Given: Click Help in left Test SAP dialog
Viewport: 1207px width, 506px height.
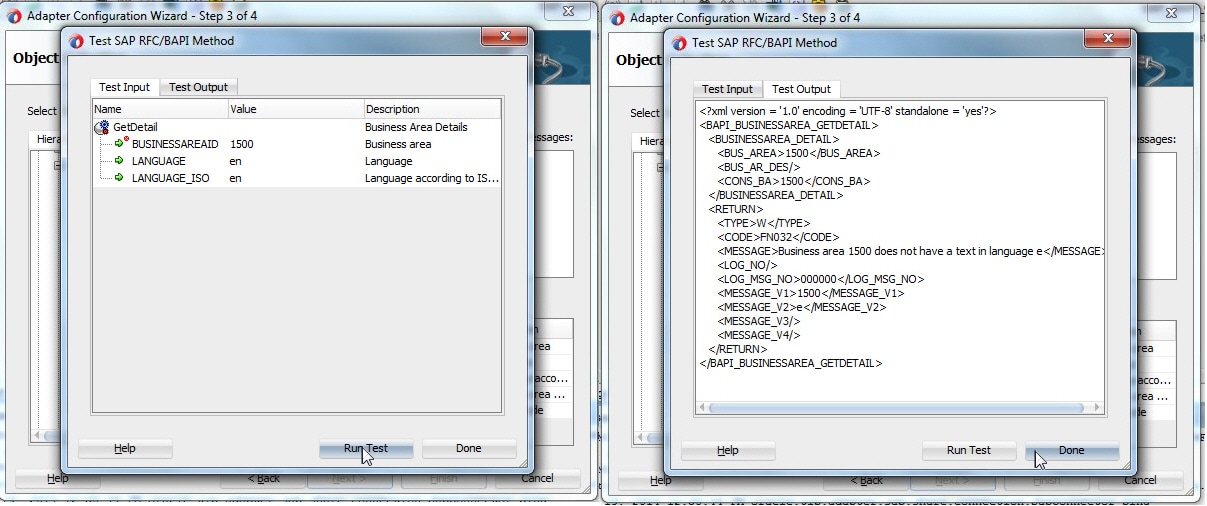Looking at the screenshot, I should [x=125, y=449].
